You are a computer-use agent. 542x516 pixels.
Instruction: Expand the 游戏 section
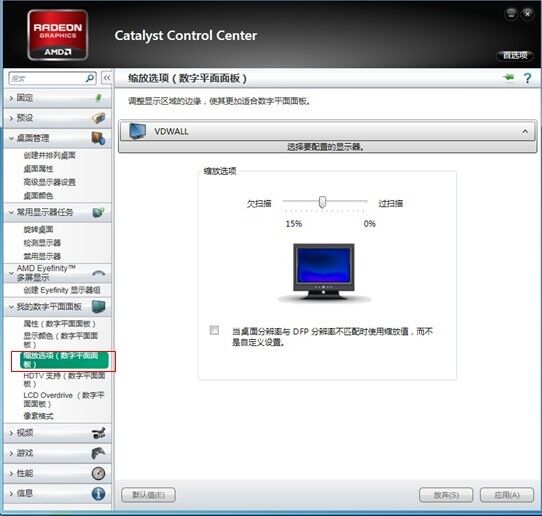click(x=11, y=453)
